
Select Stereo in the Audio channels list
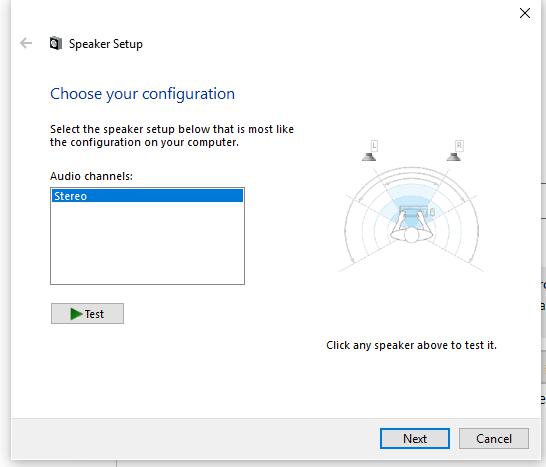click(x=147, y=196)
